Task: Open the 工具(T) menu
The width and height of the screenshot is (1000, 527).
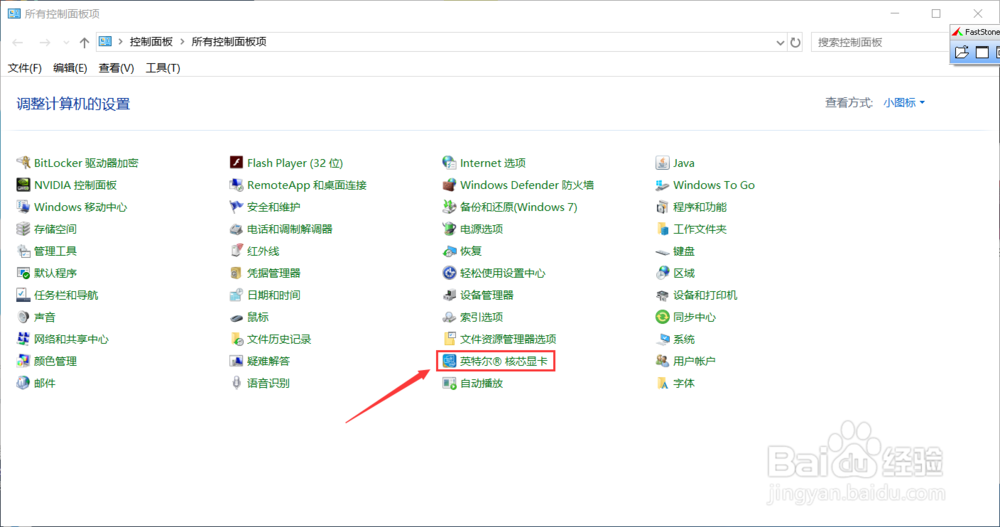Action: (163, 68)
